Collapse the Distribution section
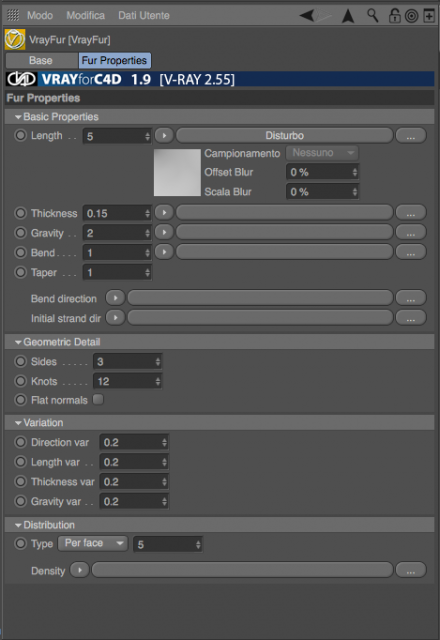440x640 pixels. click(x=18, y=525)
